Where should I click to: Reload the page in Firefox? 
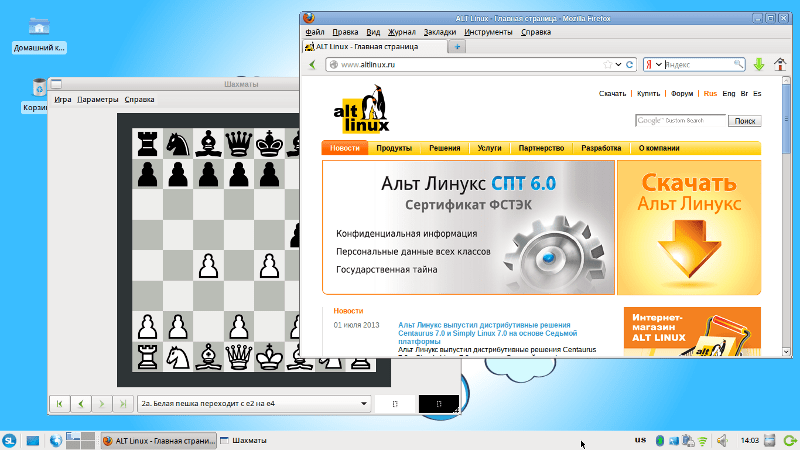[630, 65]
